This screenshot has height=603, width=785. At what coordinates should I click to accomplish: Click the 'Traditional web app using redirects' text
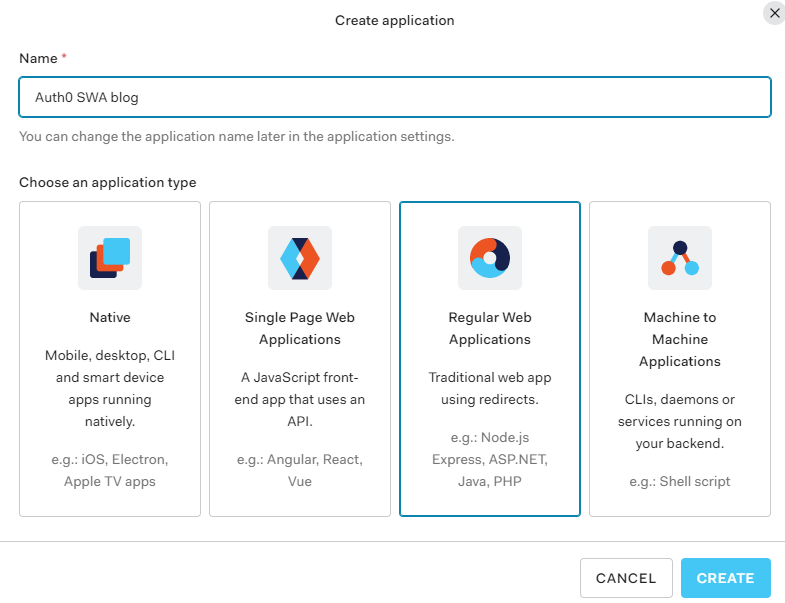tap(490, 389)
